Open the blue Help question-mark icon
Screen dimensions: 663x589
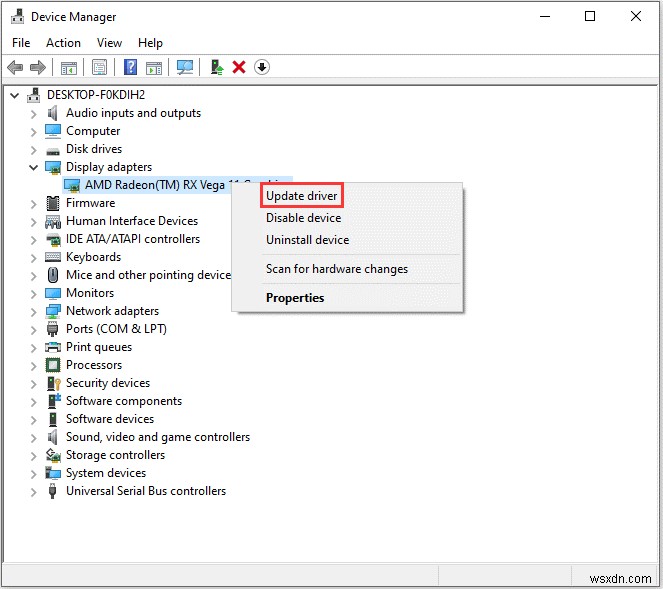(130, 67)
